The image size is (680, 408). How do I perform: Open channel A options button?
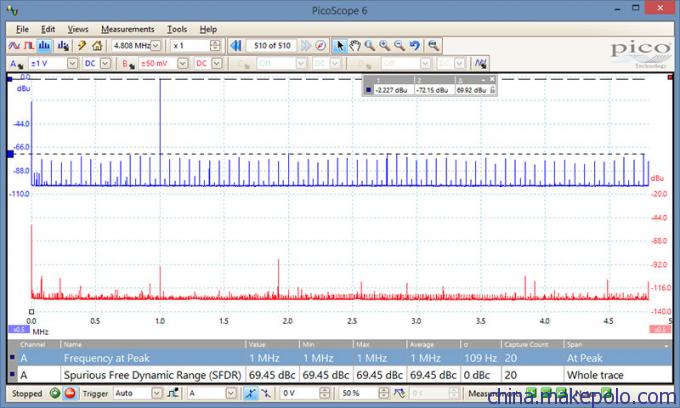16,64
